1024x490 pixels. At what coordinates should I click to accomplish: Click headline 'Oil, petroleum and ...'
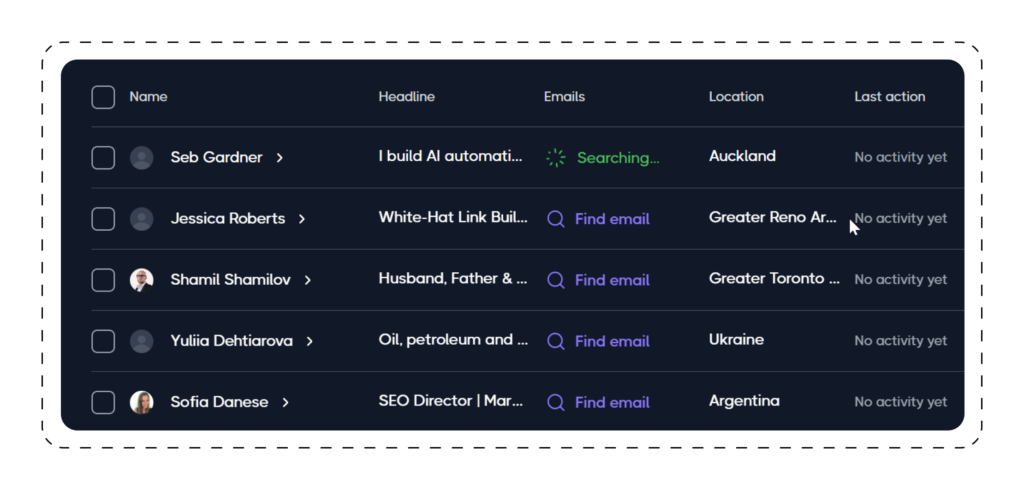point(453,340)
